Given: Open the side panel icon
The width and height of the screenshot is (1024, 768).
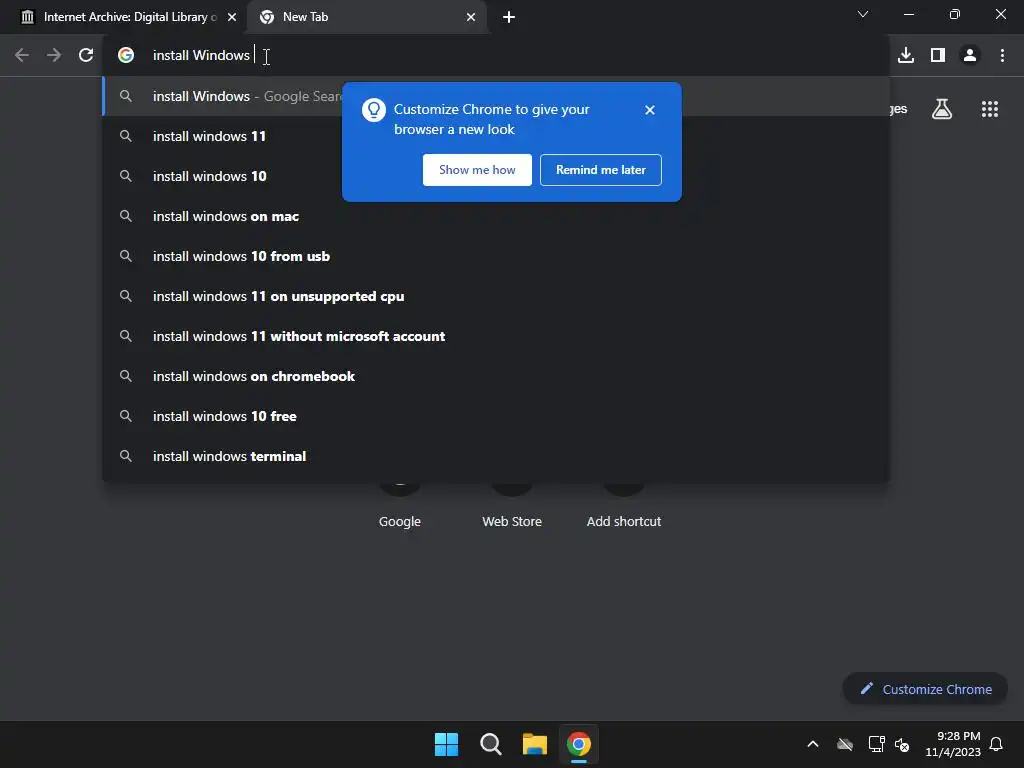Looking at the screenshot, I should click(938, 55).
